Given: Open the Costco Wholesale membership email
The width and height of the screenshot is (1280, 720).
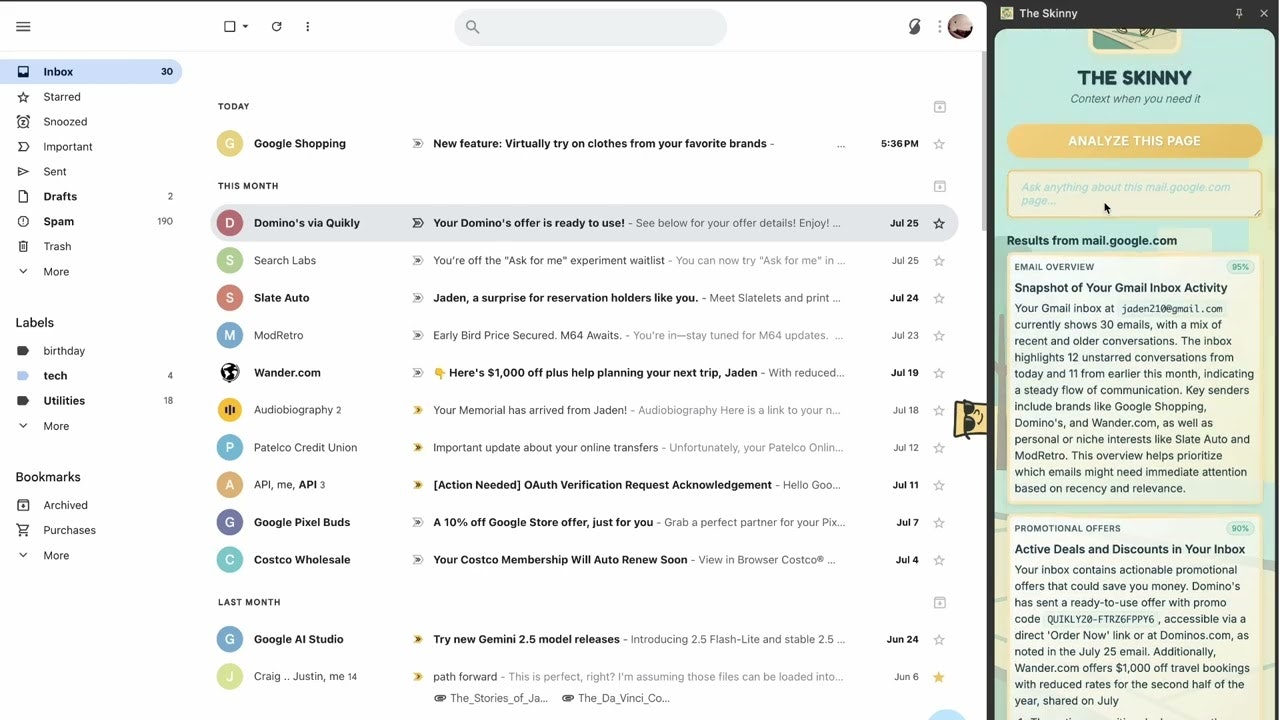Looking at the screenshot, I should 560,560.
